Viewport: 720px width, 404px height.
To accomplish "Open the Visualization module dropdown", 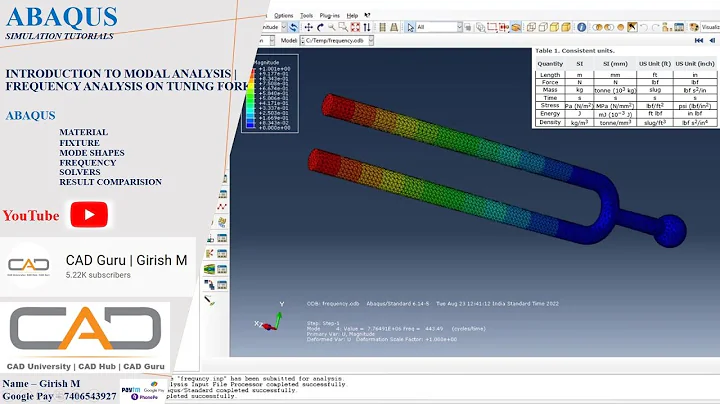I will (710, 28).
